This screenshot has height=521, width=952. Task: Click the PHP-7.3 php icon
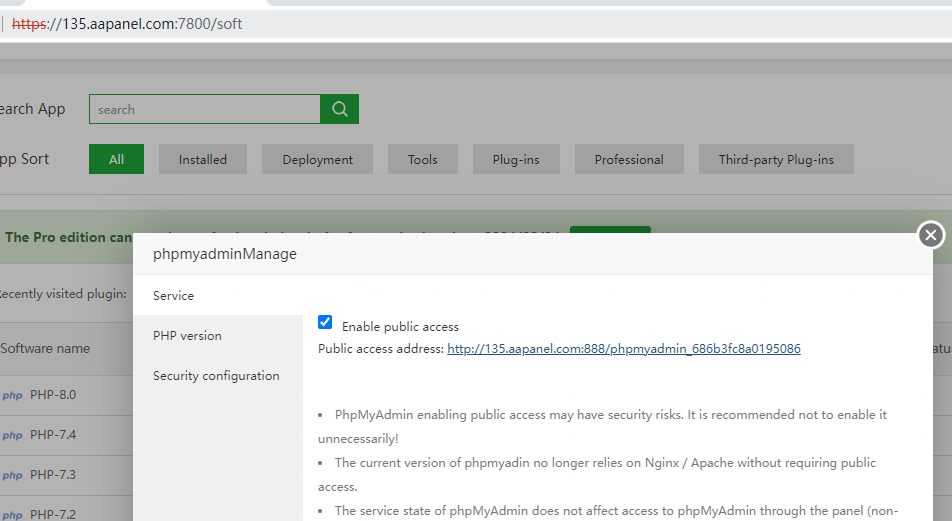[x=13, y=475]
